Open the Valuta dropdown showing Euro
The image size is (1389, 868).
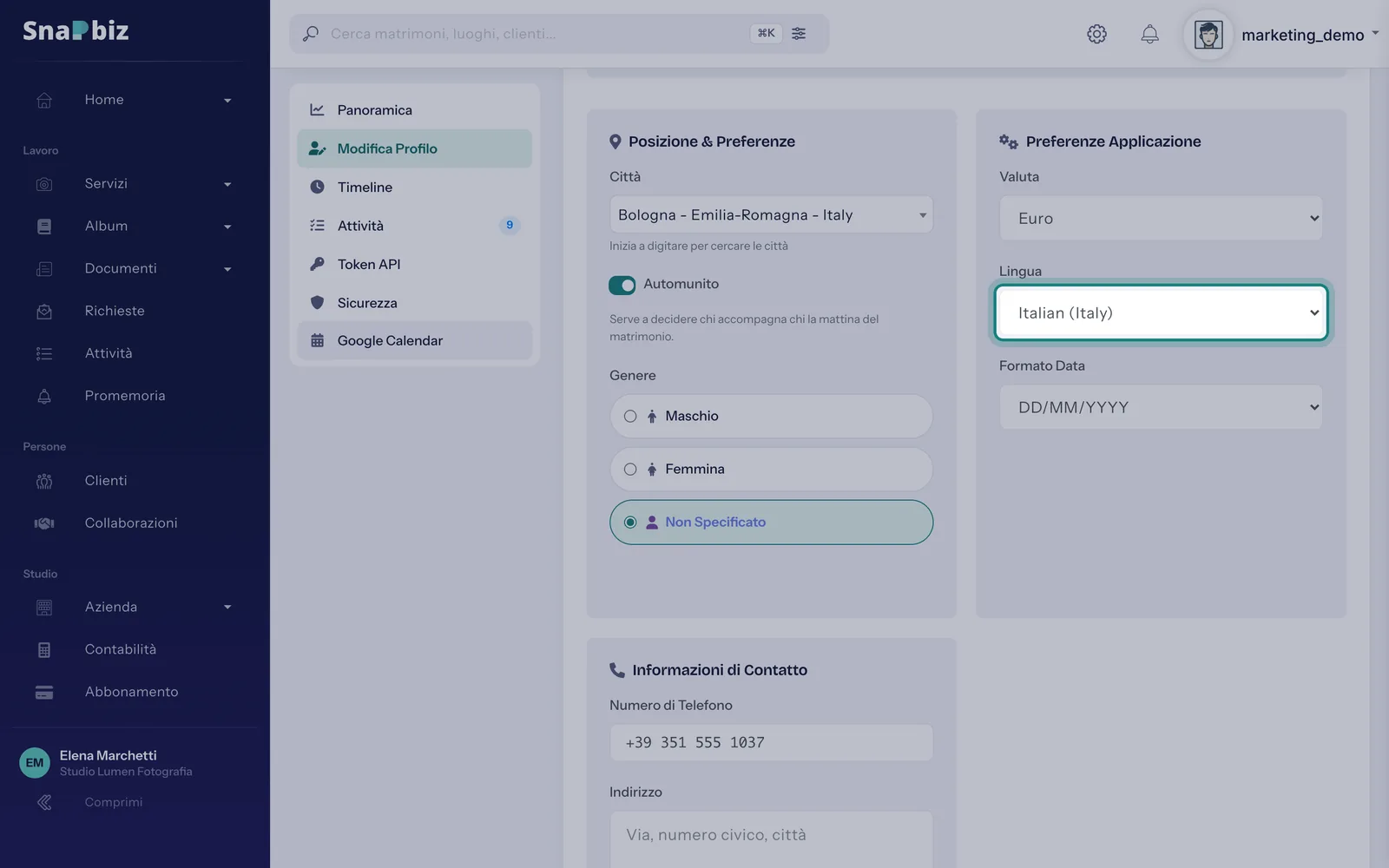pos(1161,218)
